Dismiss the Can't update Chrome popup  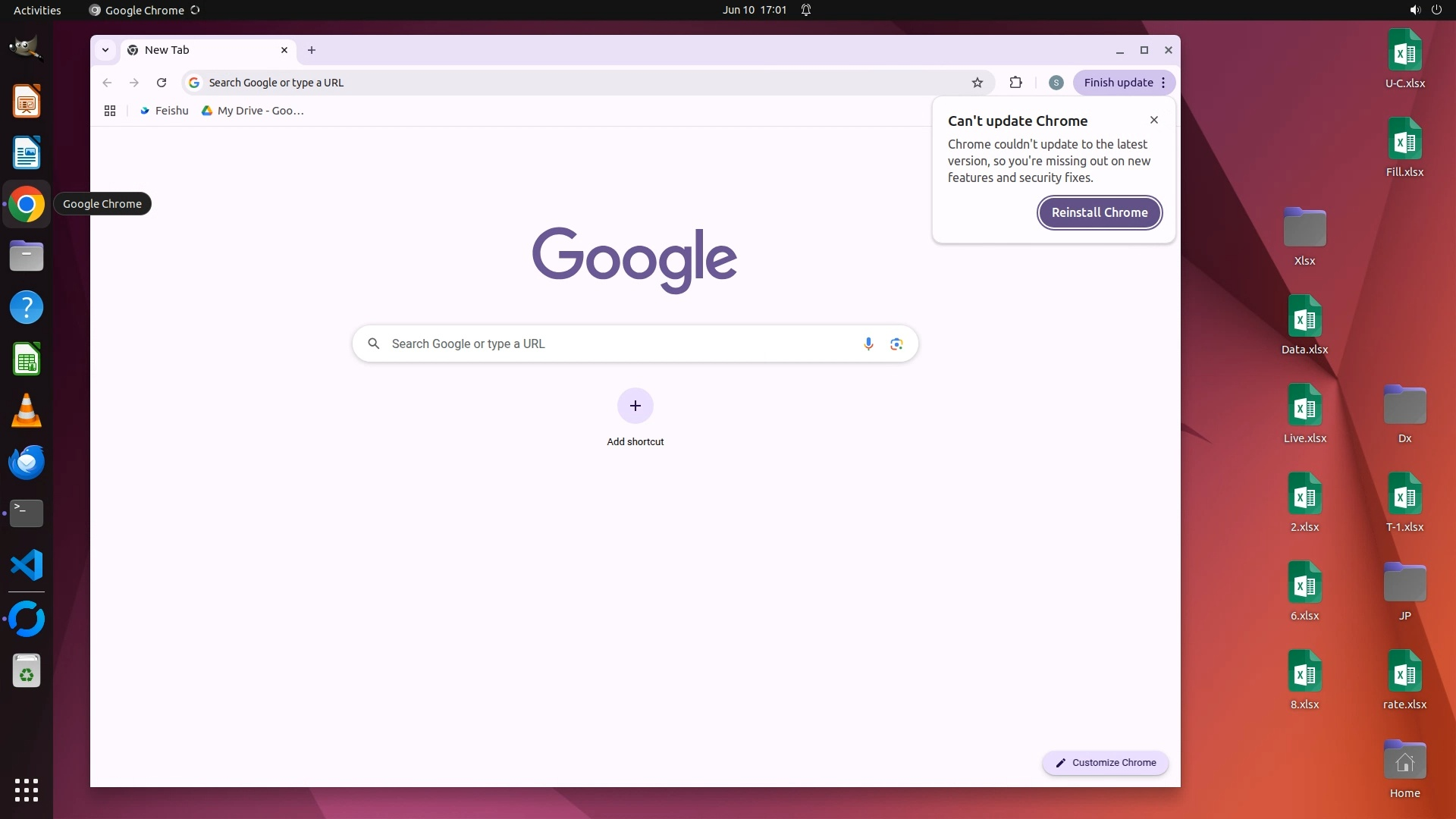[1153, 120]
